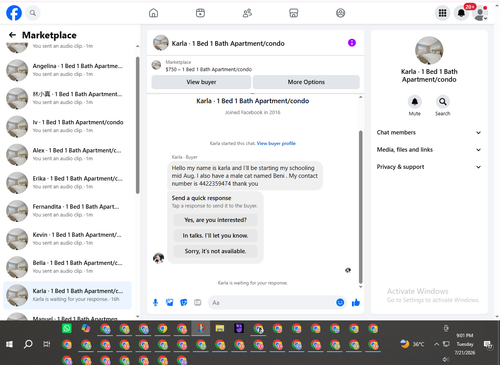This screenshot has height=365, width=500.
Task: Send a thumbs-up like
Action: pos(356,303)
